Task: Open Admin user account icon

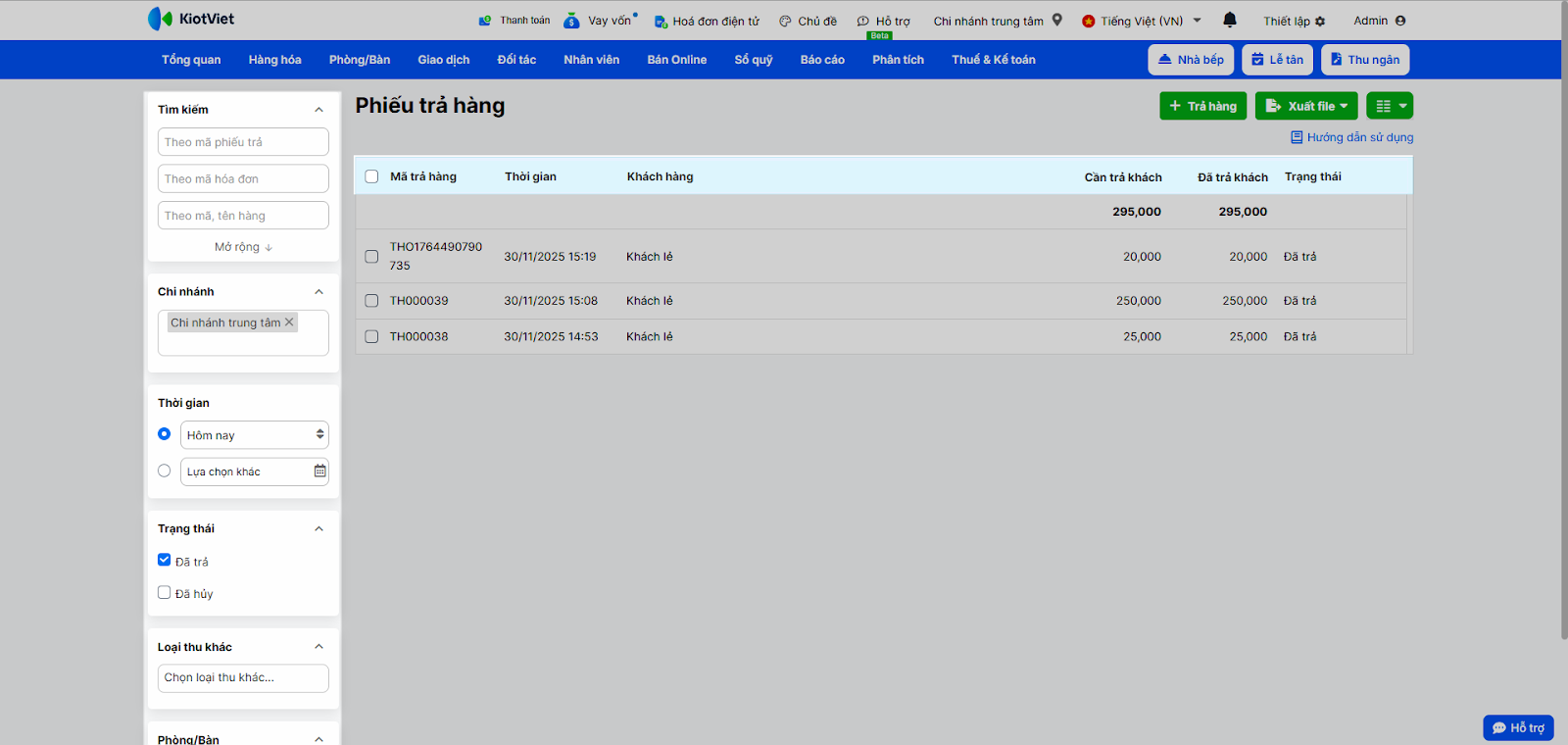Action: [1400, 21]
